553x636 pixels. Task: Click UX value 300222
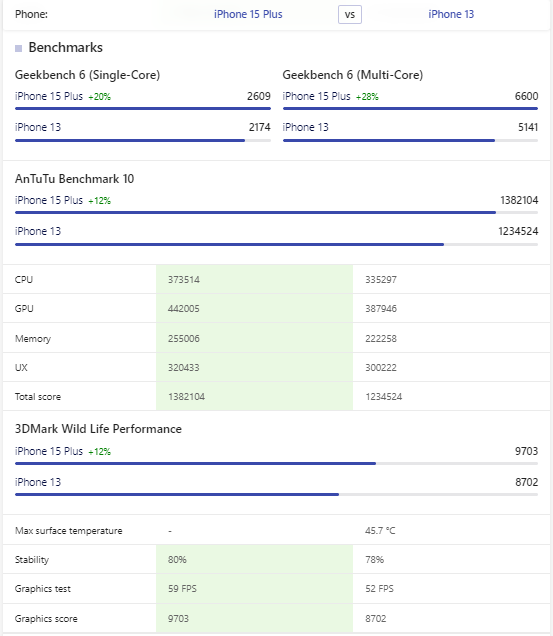[x=381, y=368]
